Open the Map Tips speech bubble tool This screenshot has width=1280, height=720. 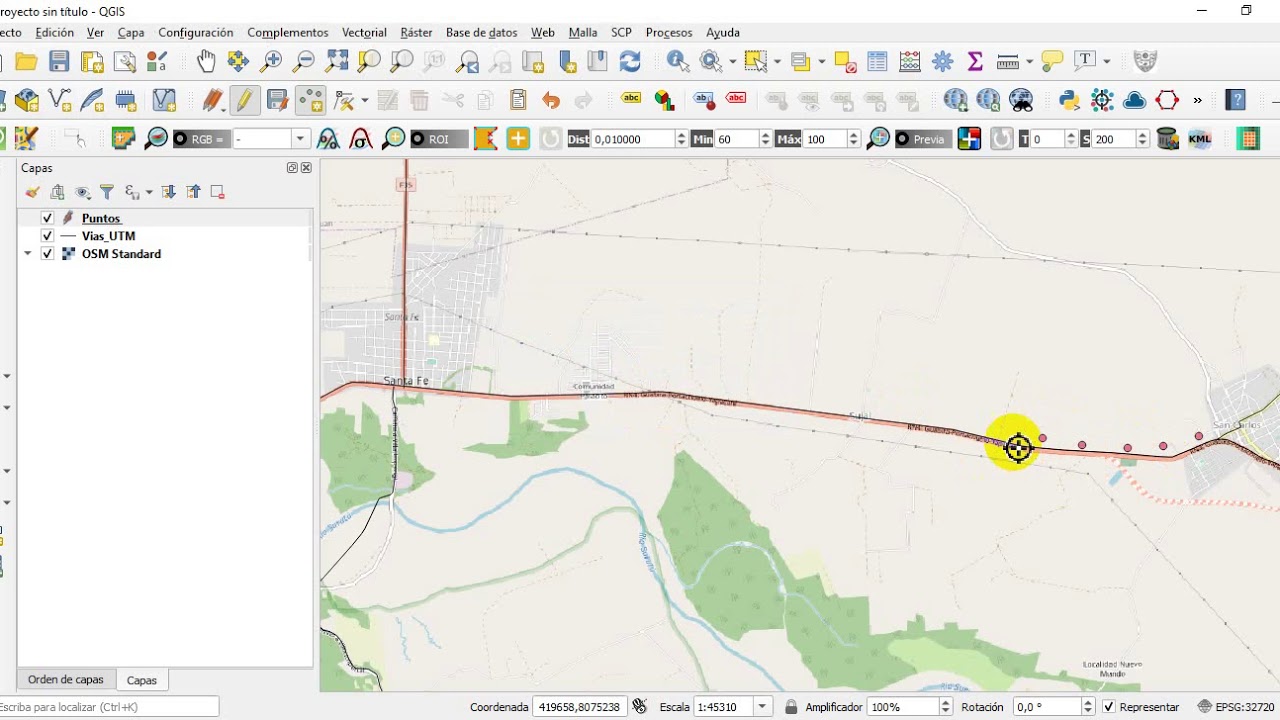click(x=1051, y=62)
